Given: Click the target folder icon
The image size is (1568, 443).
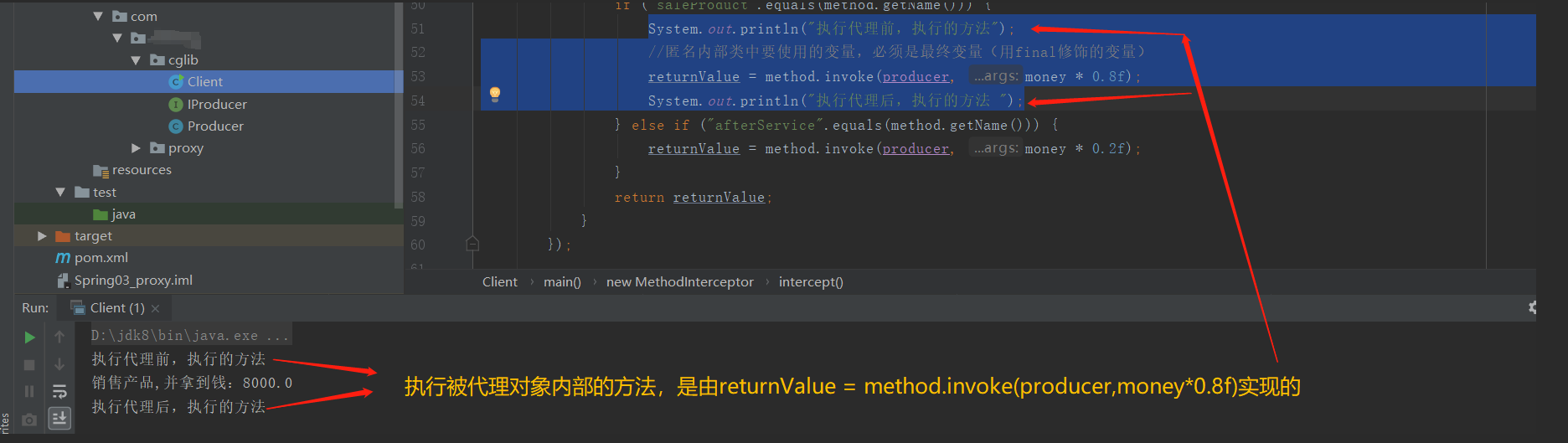Looking at the screenshot, I should 62,235.
